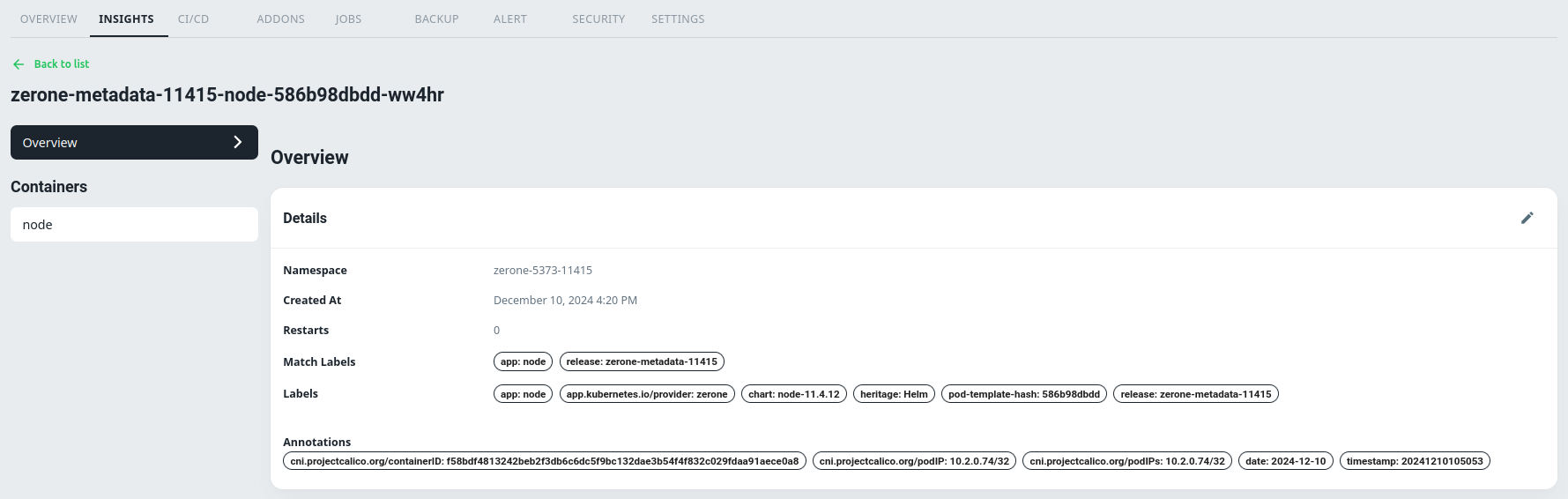Click the timestamp: 20241210105053 annotation
The image size is (1568, 499).
tap(1415, 461)
